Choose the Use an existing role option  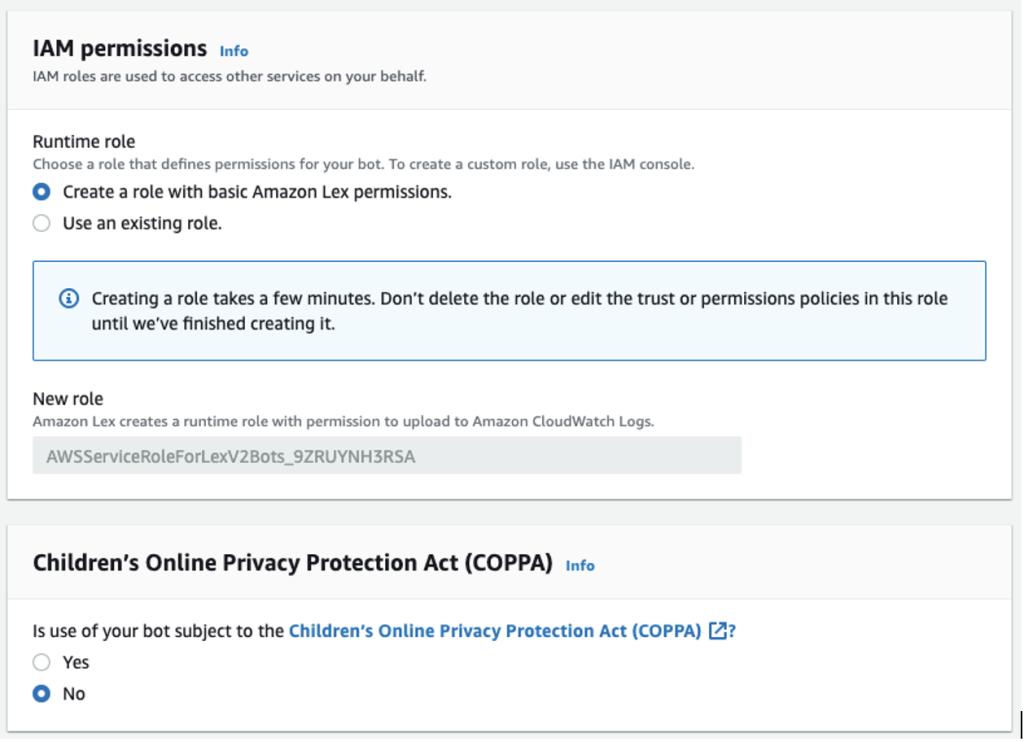pos(41,224)
